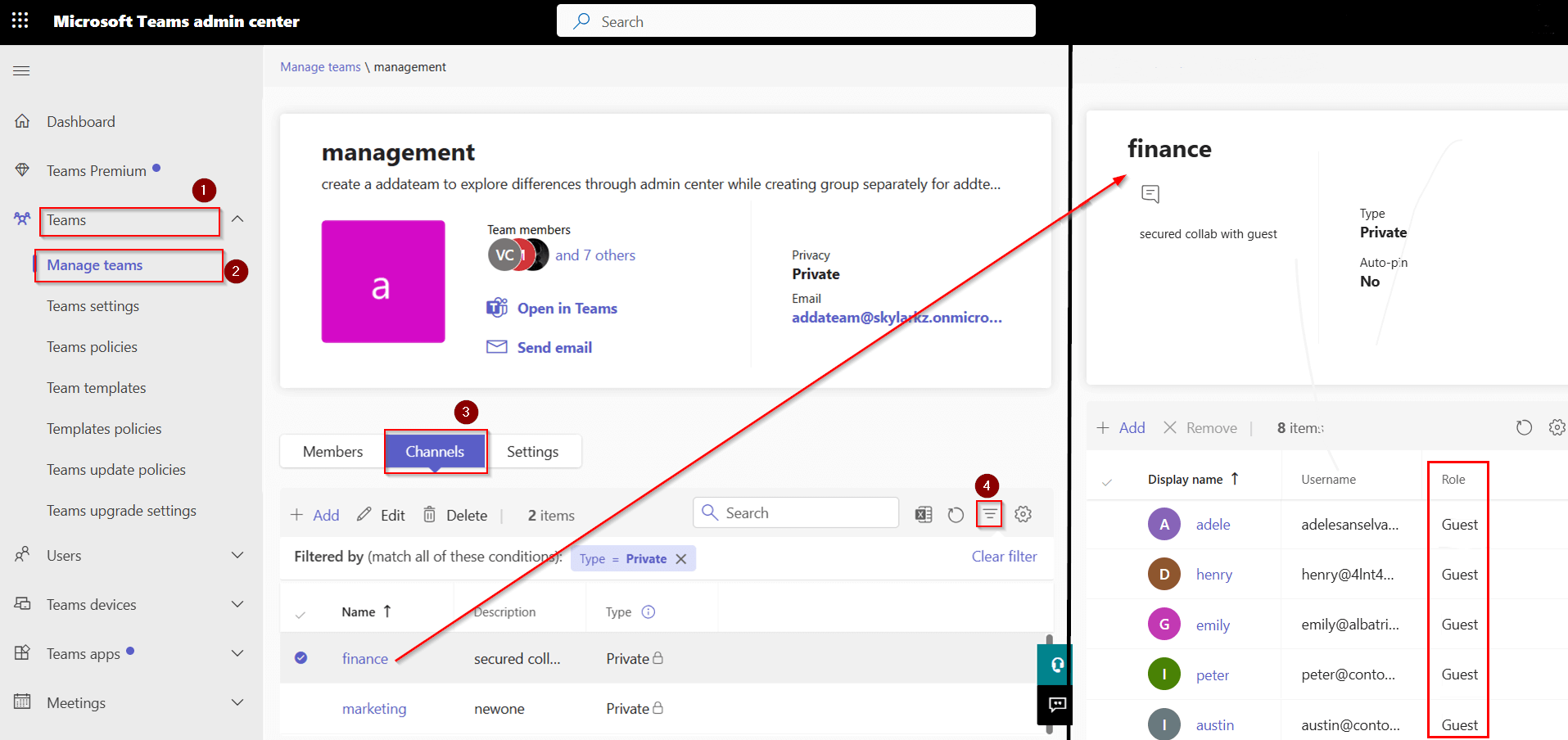Collapse the Teams section chevron
Viewport: 1568px width, 740px height.
(237, 219)
